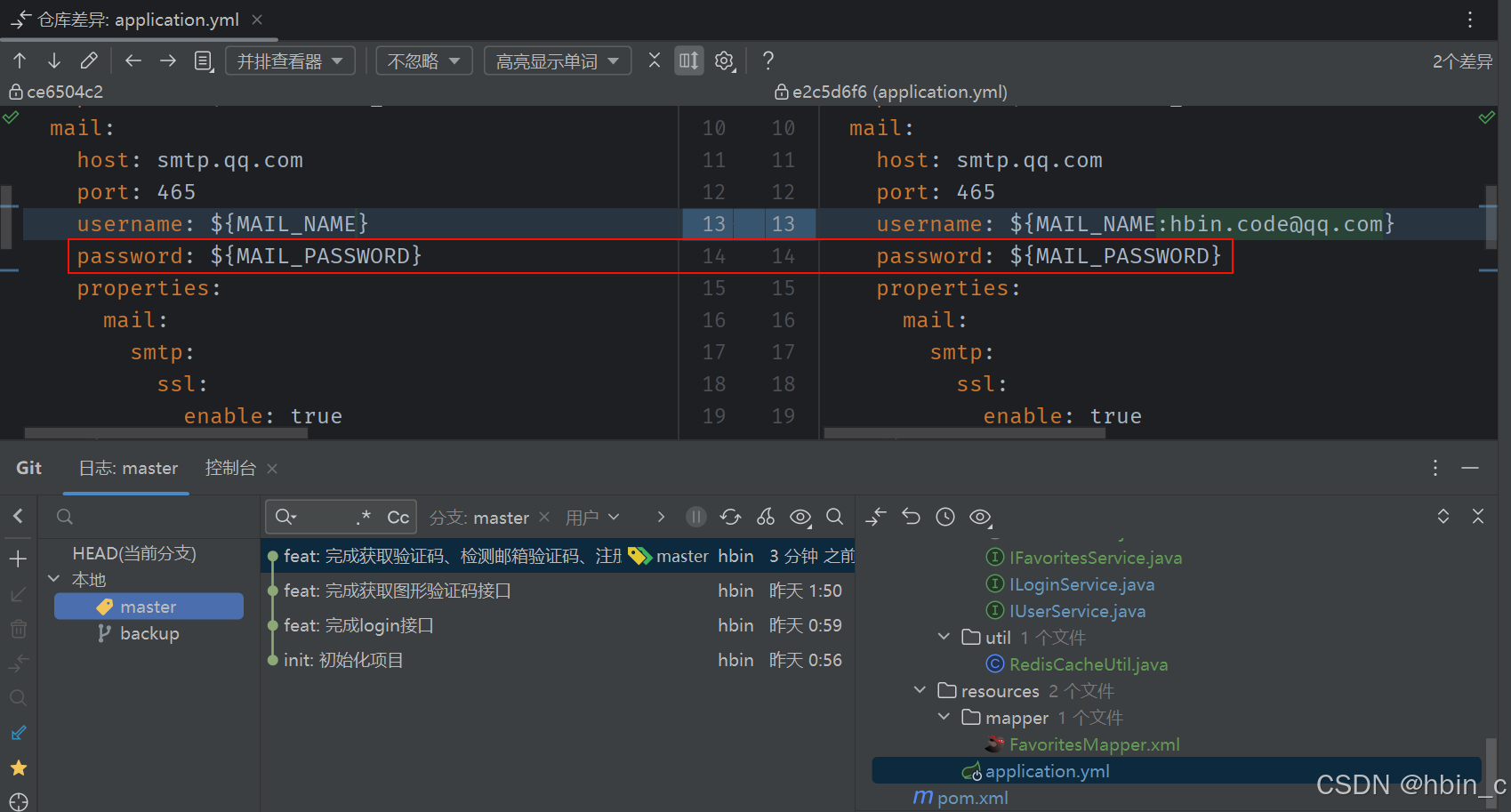Image resolution: width=1511 pixels, height=812 pixels.
Task: Open Git panel options menu
Action: tap(1435, 468)
